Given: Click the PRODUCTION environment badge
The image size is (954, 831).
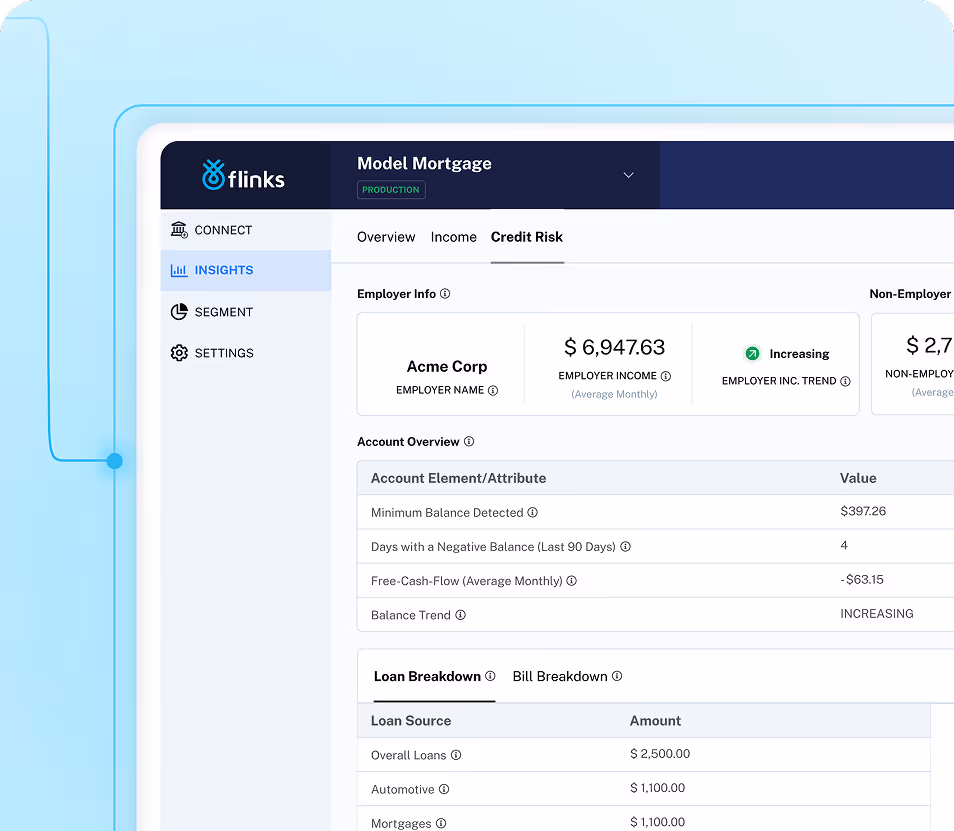Looking at the screenshot, I should click(x=391, y=190).
